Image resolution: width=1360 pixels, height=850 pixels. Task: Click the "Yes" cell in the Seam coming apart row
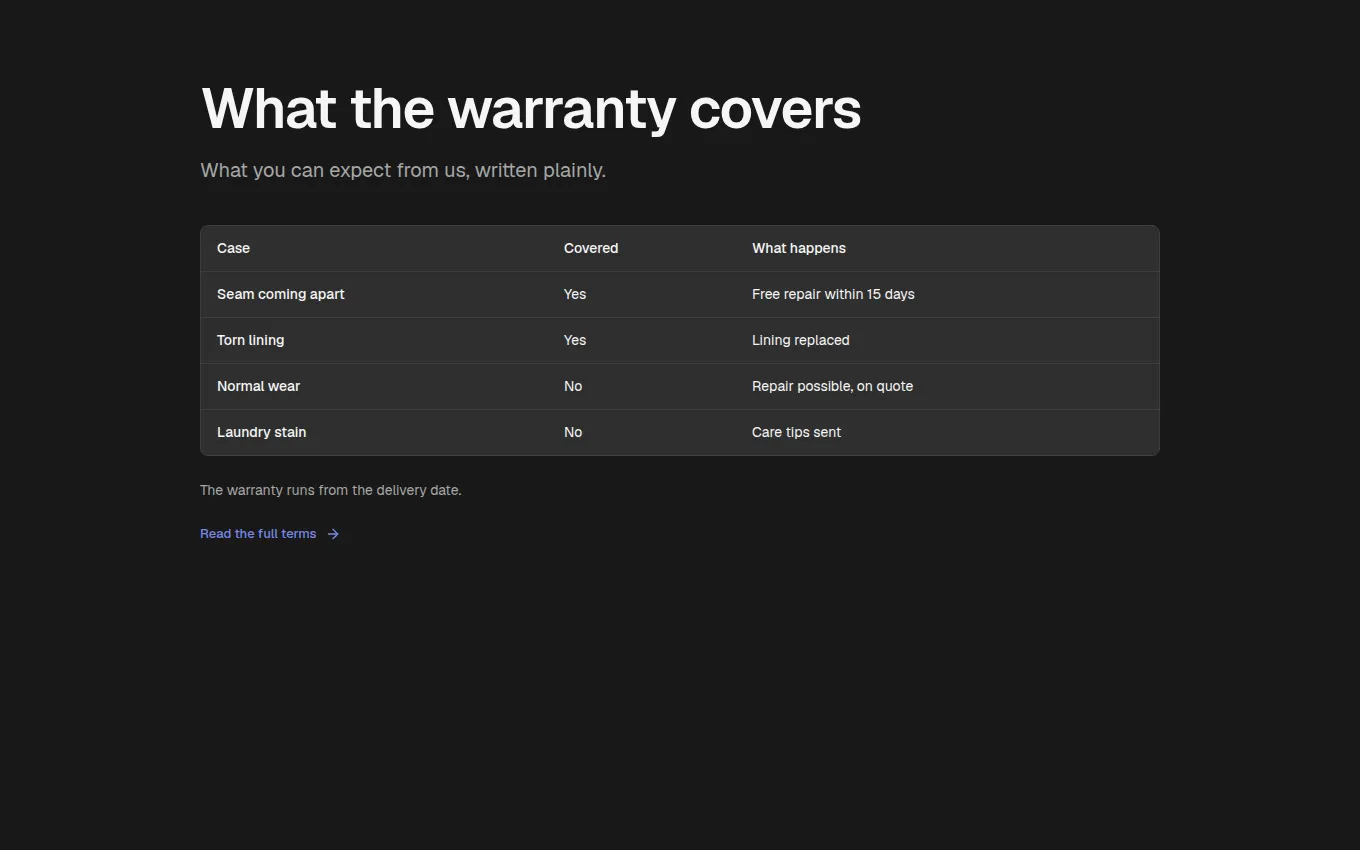[642, 294]
